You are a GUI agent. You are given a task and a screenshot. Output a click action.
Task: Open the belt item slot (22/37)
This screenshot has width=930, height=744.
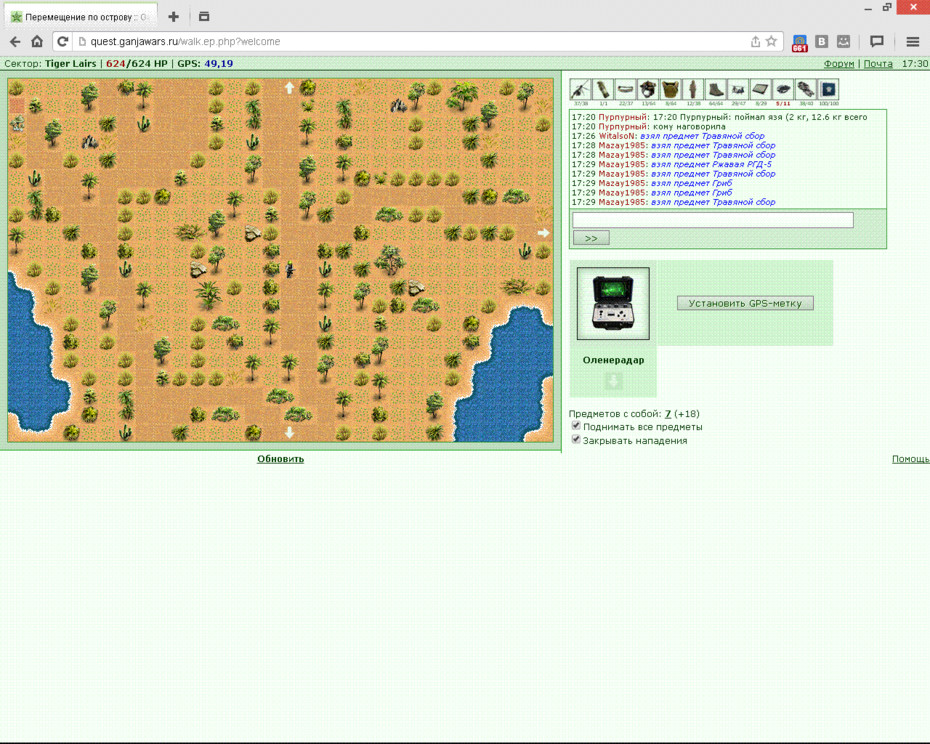626,90
